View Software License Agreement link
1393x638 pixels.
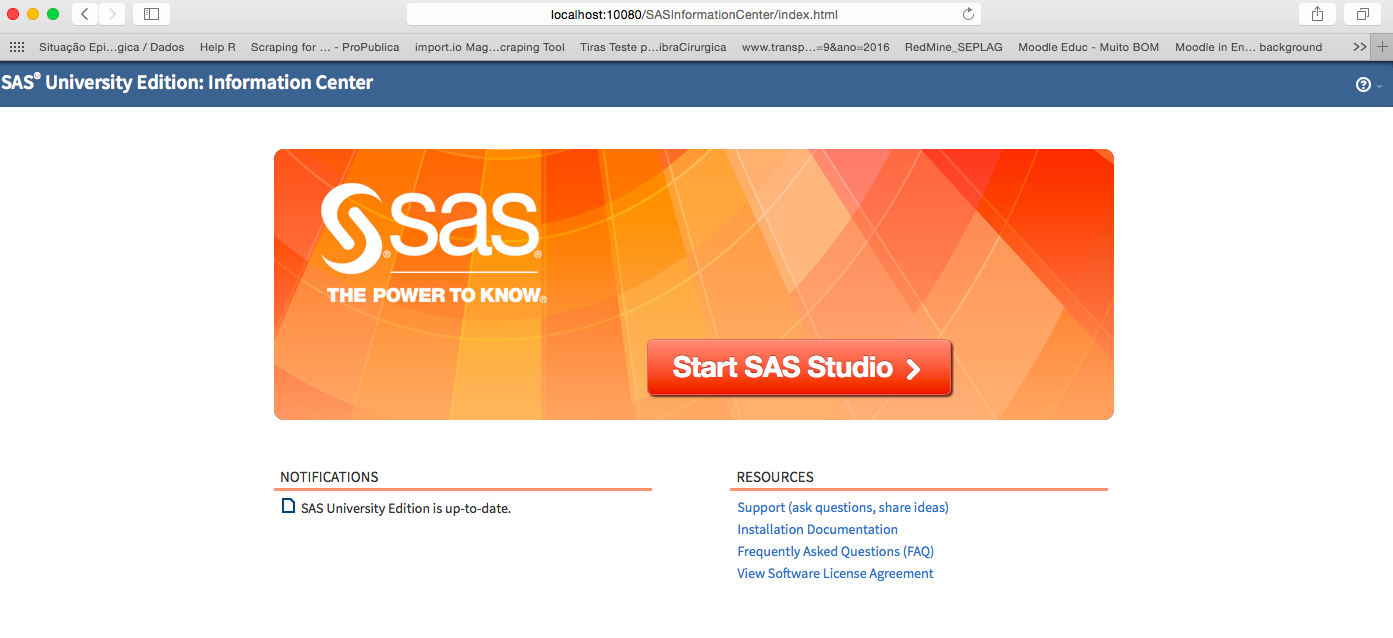click(x=835, y=573)
